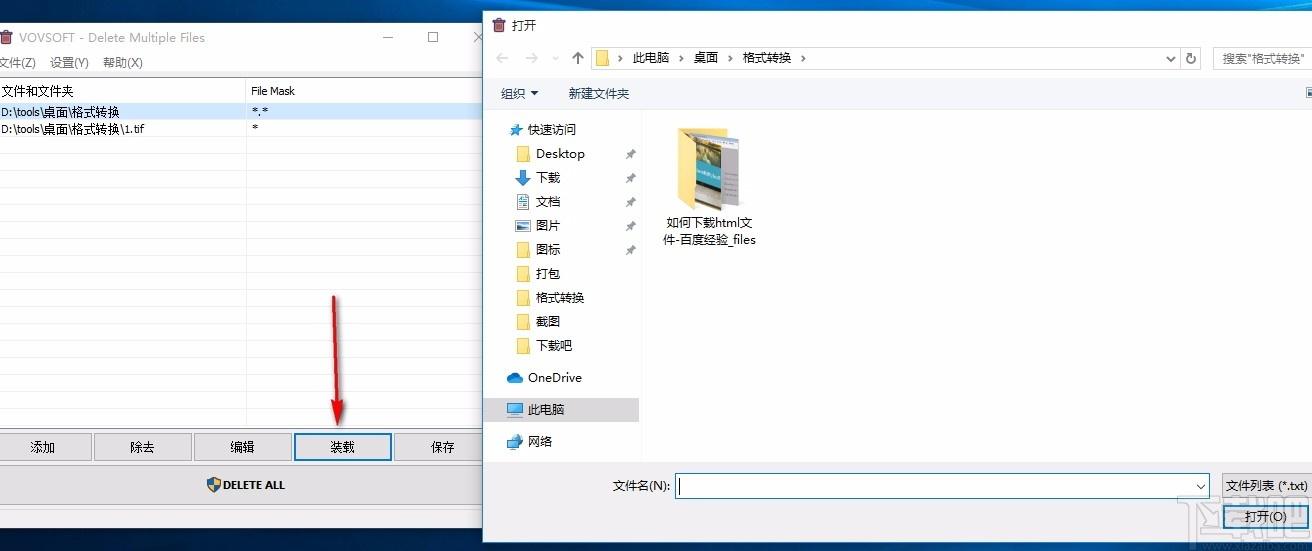Image resolution: width=1312 pixels, height=551 pixels.
Task: Click the pin icon beside Desktop
Action: coord(630,154)
